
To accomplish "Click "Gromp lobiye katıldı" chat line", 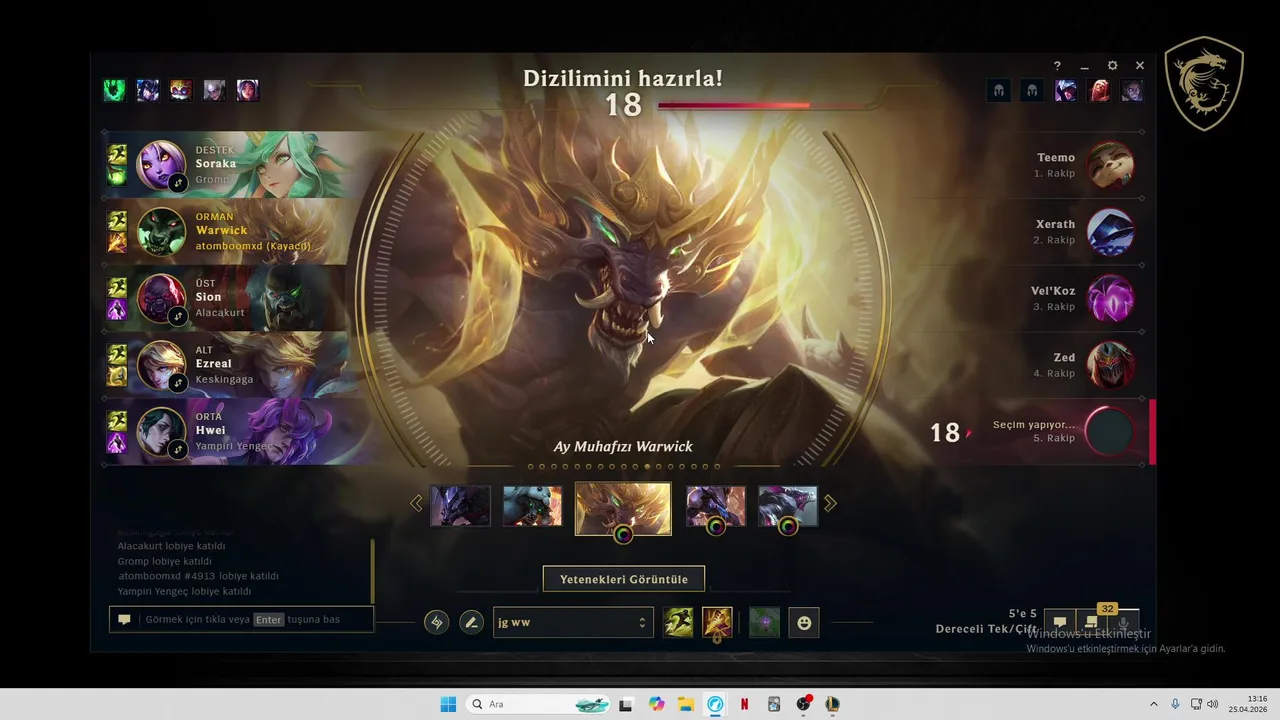I will pos(165,561).
